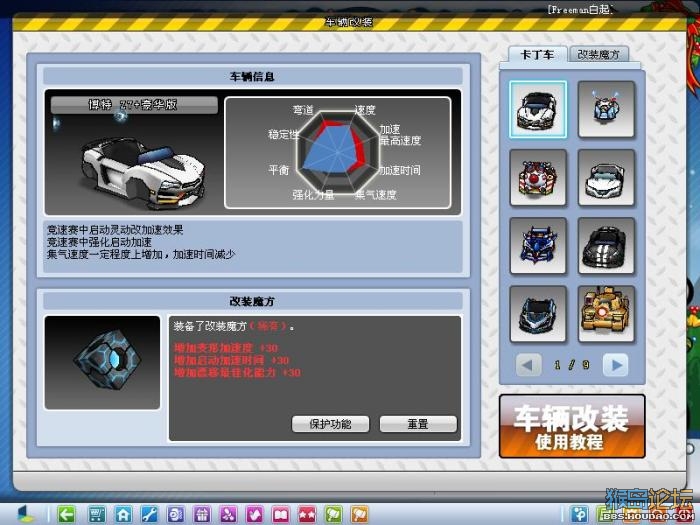Viewport: 700px width, 525px height.
Task: Click the cube logo at taskbar start
Action: click(26, 514)
